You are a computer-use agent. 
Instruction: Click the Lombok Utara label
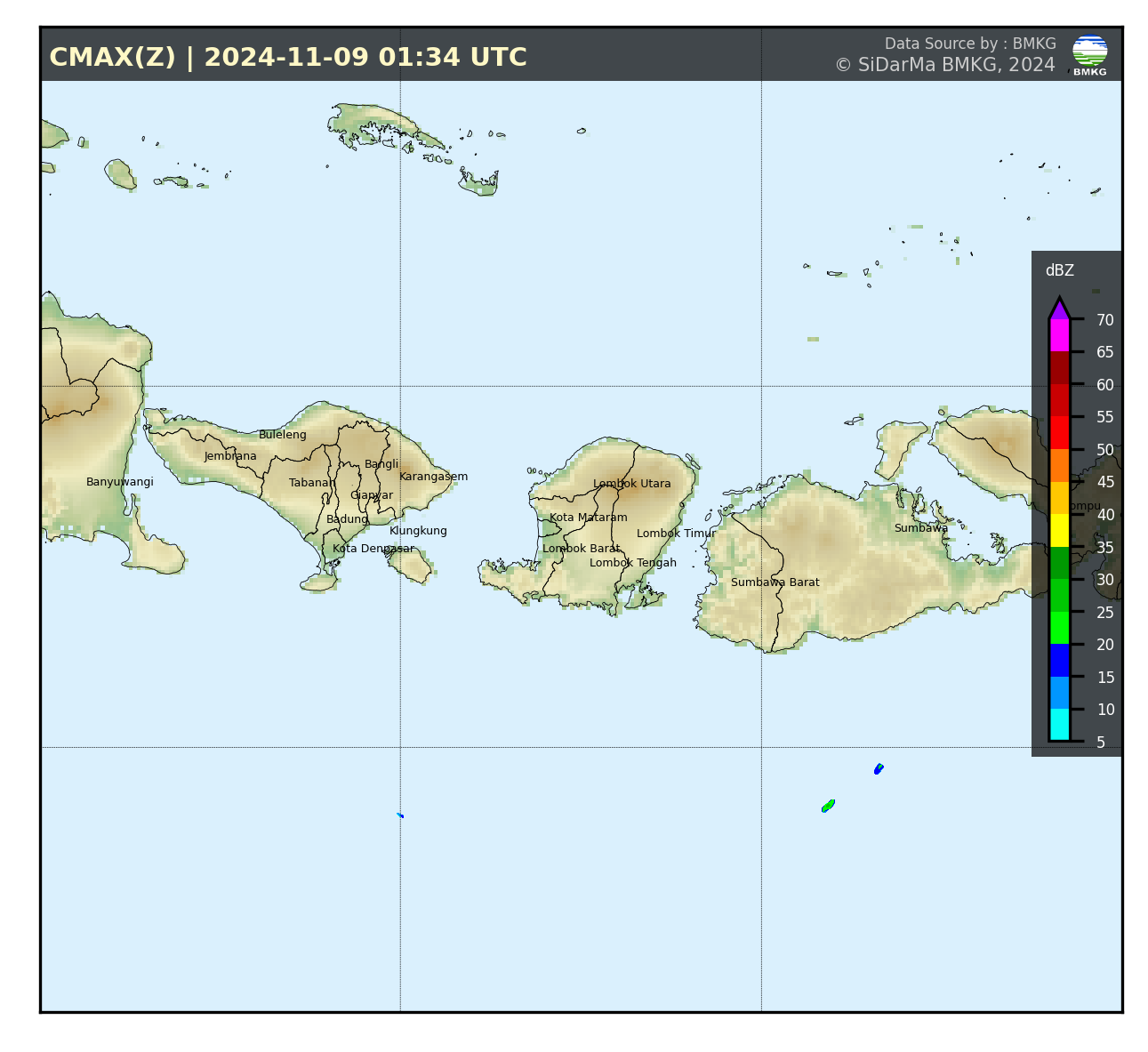632,484
